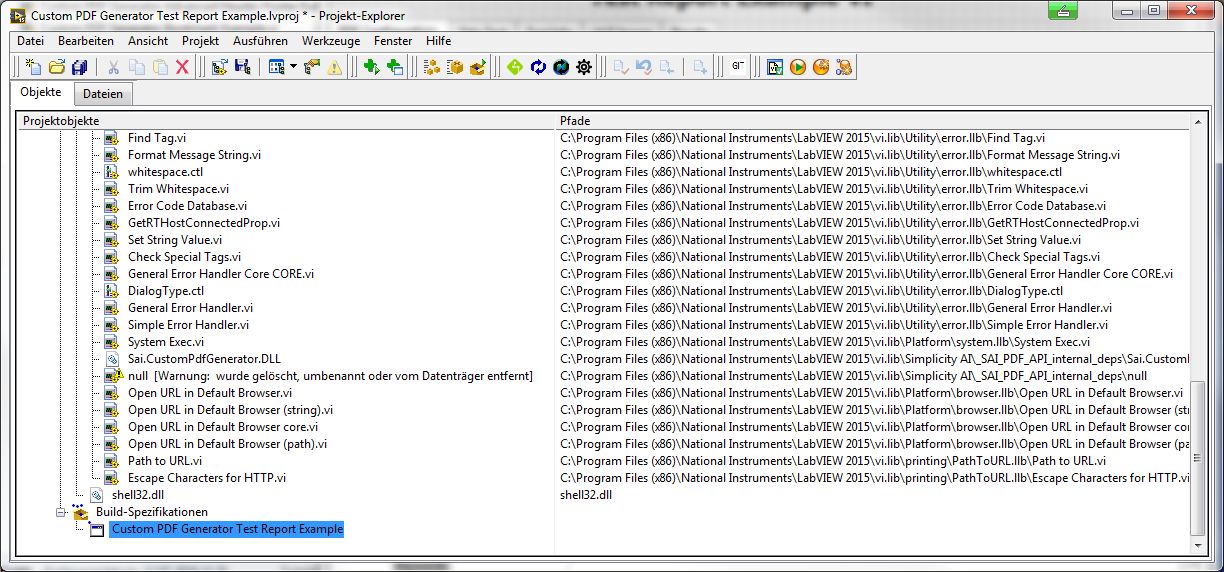Select System Exec.vi in tree
Viewport: 1224px width, 572px height.
click(166, 342)
